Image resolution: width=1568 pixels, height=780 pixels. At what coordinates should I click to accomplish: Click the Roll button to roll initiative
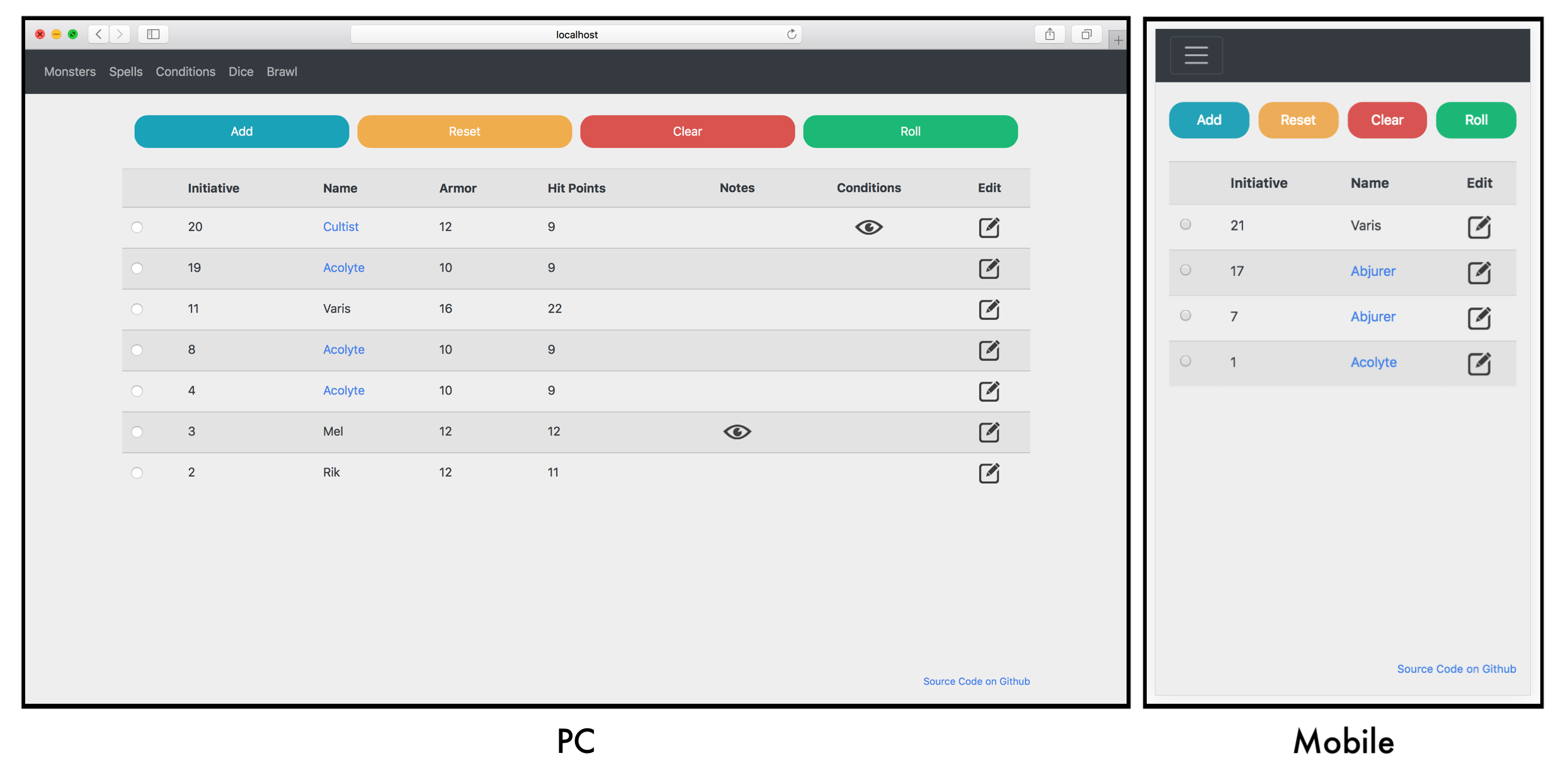(x=910, y=131)
